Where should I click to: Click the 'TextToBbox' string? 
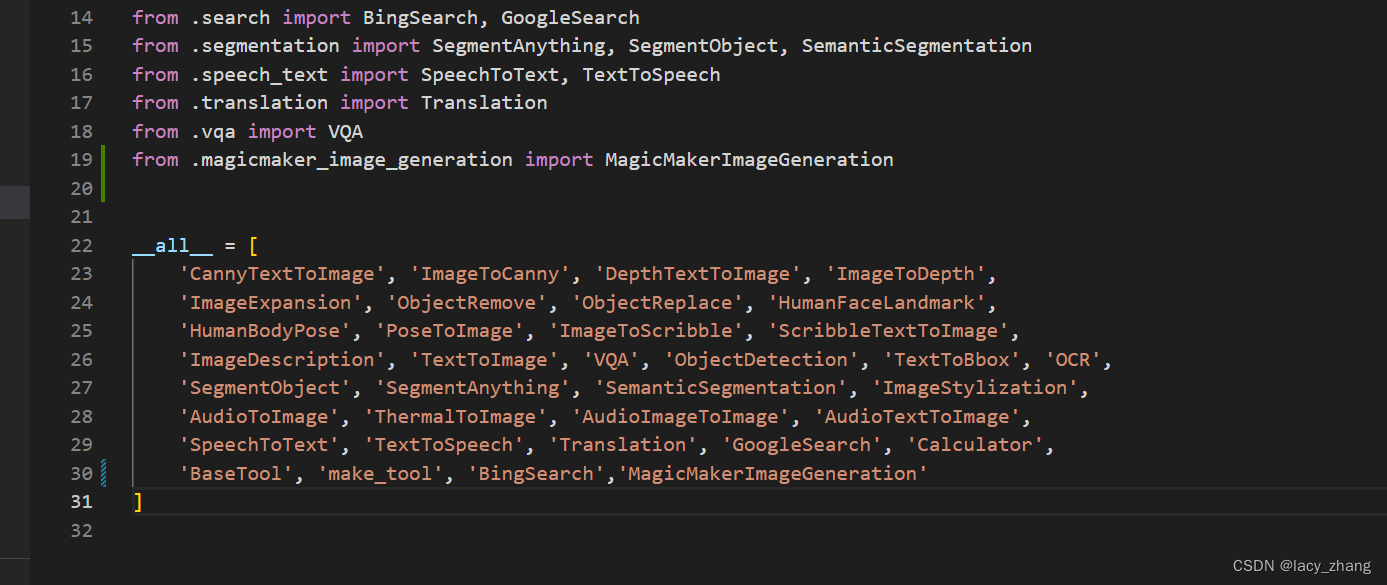pos(953,360)
